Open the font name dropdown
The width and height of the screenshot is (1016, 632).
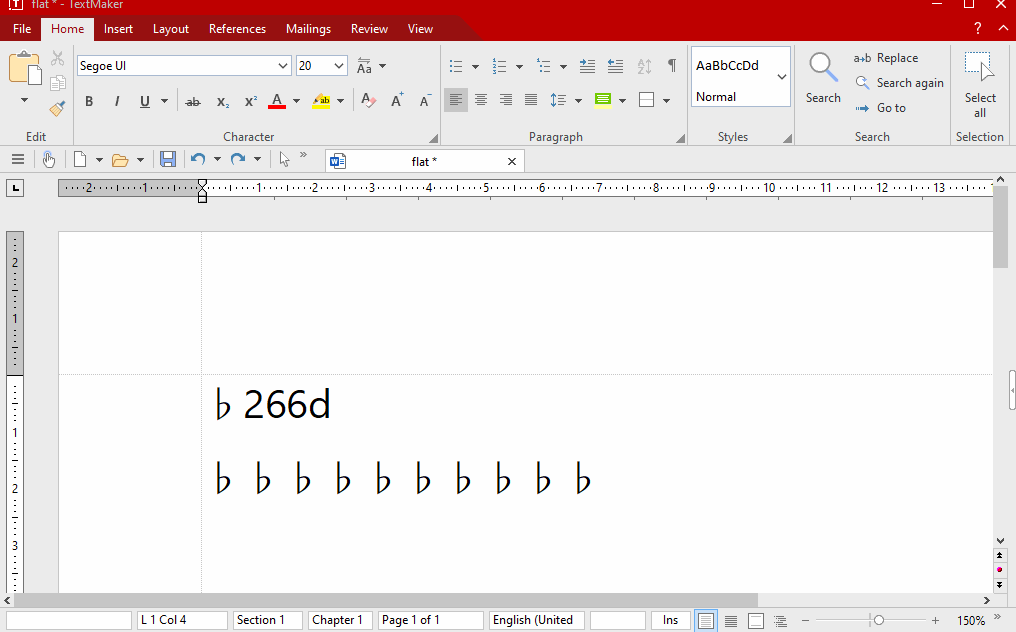click(x=283, y=67)
